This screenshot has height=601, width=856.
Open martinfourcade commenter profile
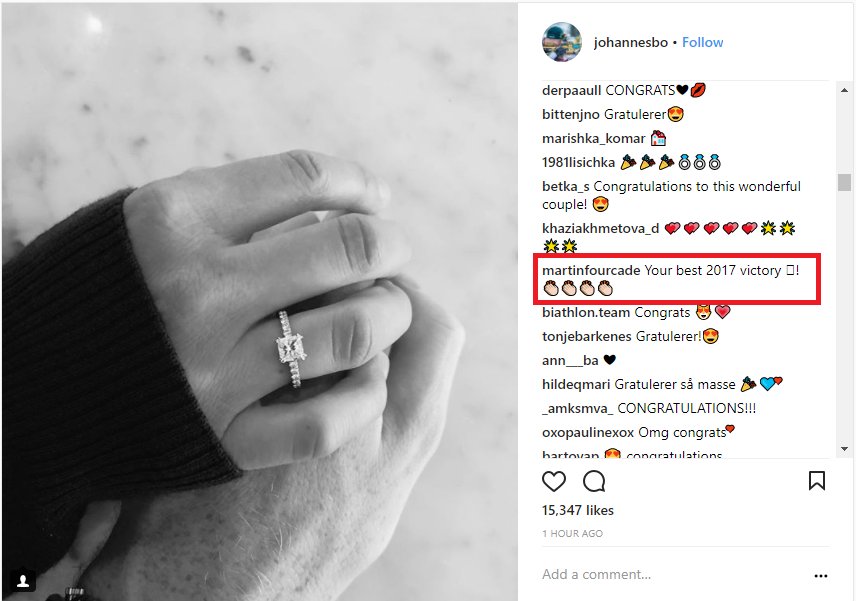(x=591, y=270)
